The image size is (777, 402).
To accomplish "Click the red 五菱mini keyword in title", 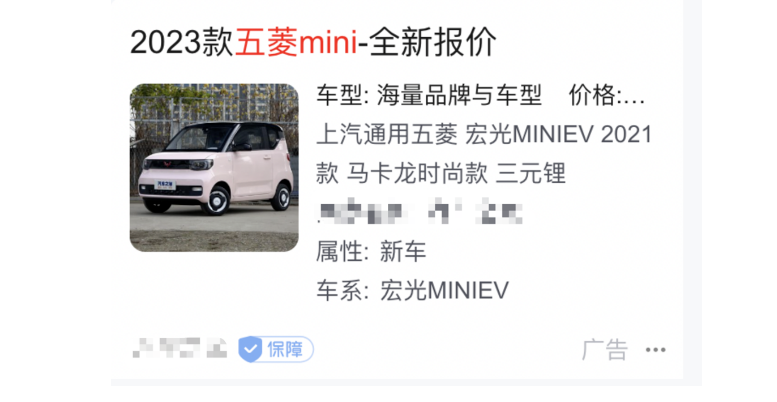I will 296,42.
